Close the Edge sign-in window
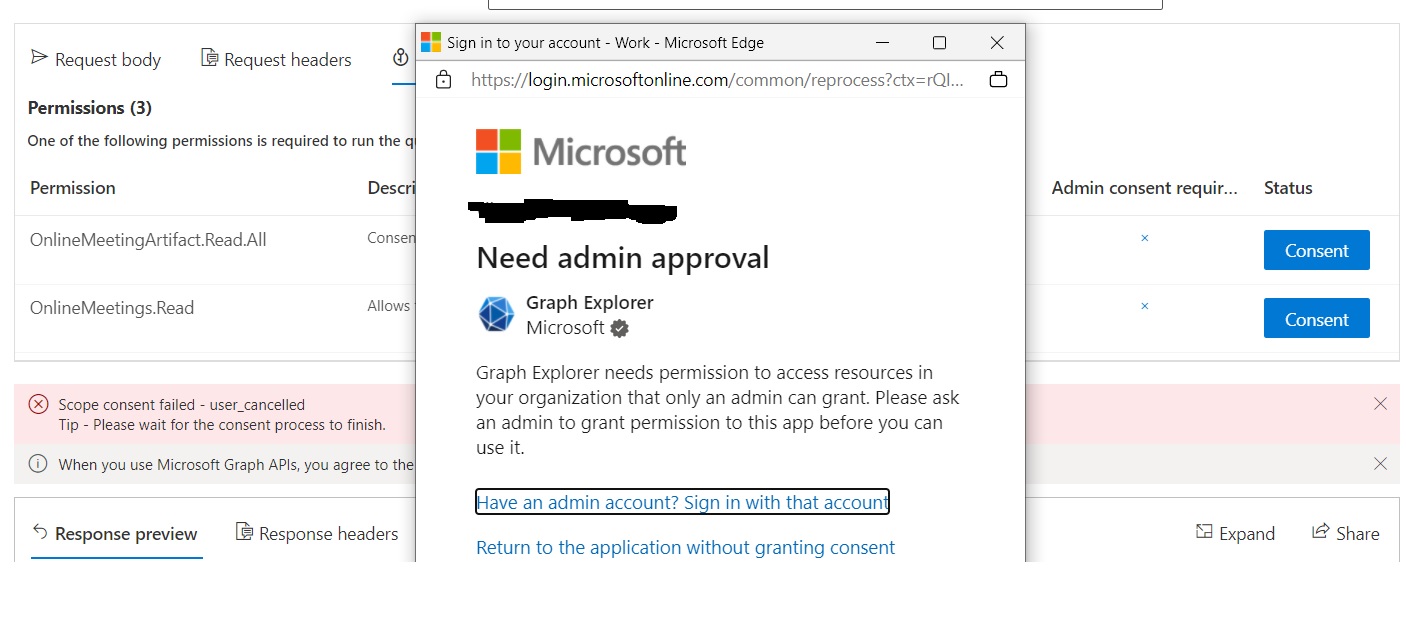The image size is (1406, 643). coord(996,43)
